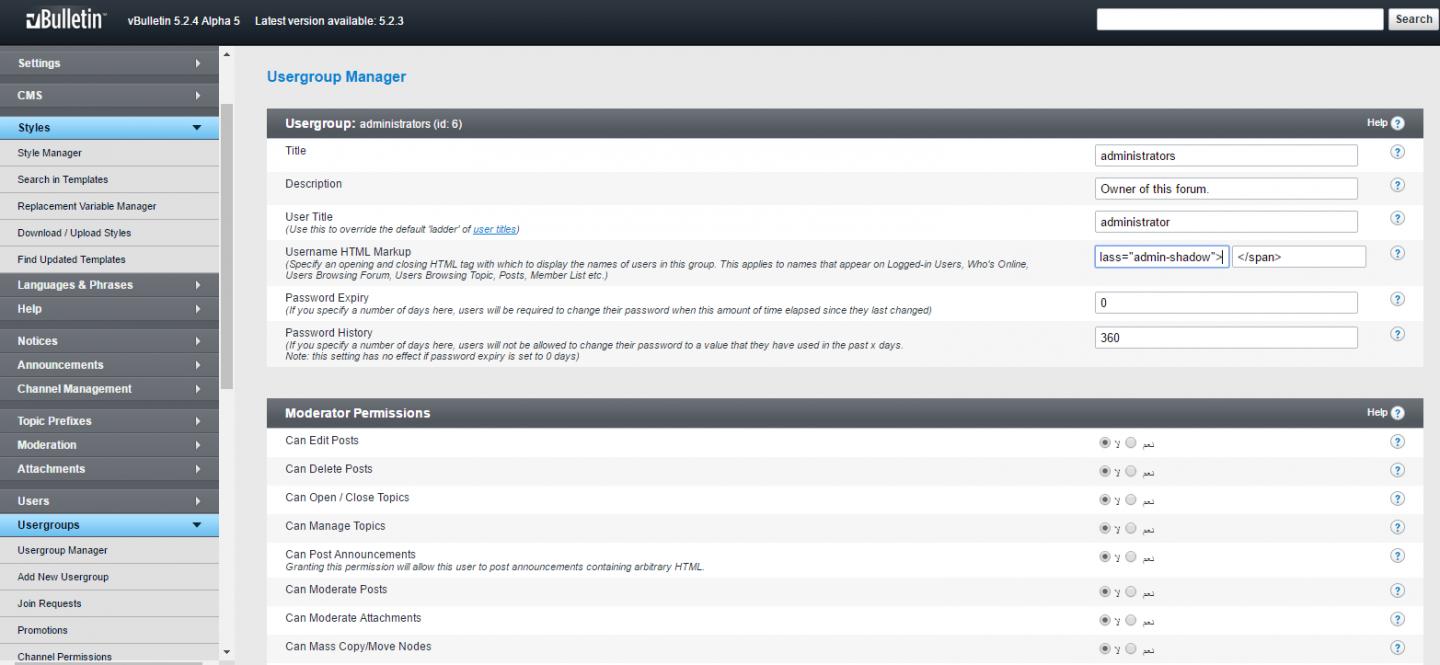Open help icon for Can Edit Posts
The width and height of the screenshot is (1440, 665).
(x=1398, y=441)
